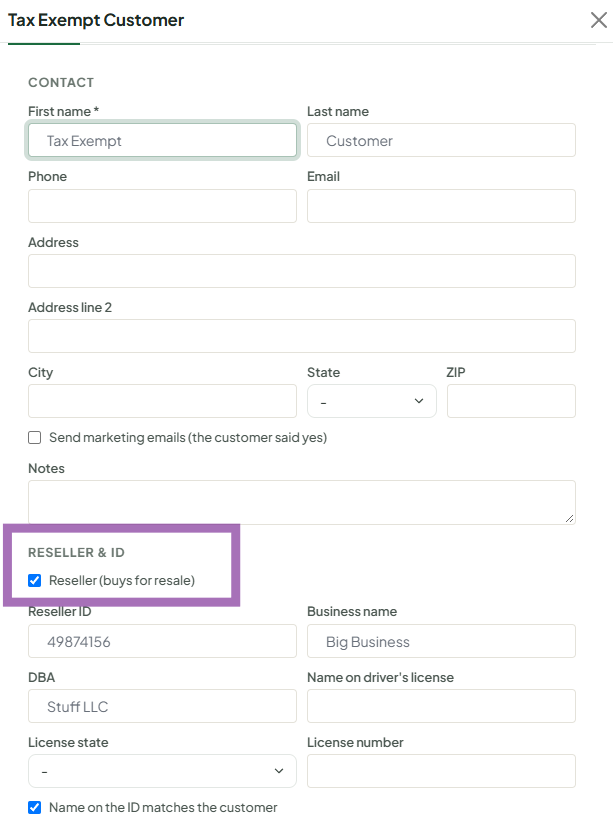Click the CONTACT section heading

tap(61, 82)
